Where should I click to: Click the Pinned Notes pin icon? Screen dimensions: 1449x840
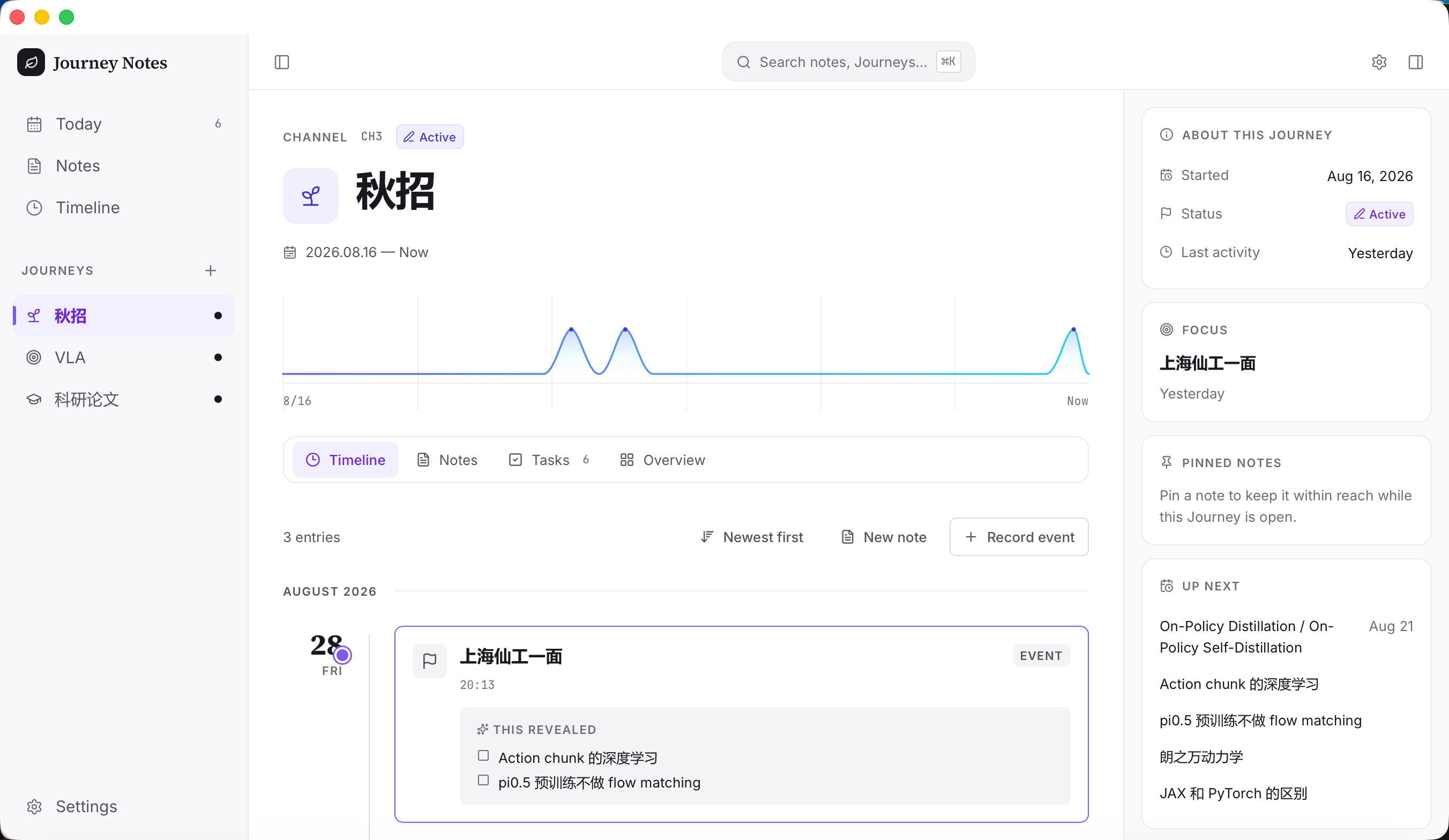click(x=1166, y=462)
